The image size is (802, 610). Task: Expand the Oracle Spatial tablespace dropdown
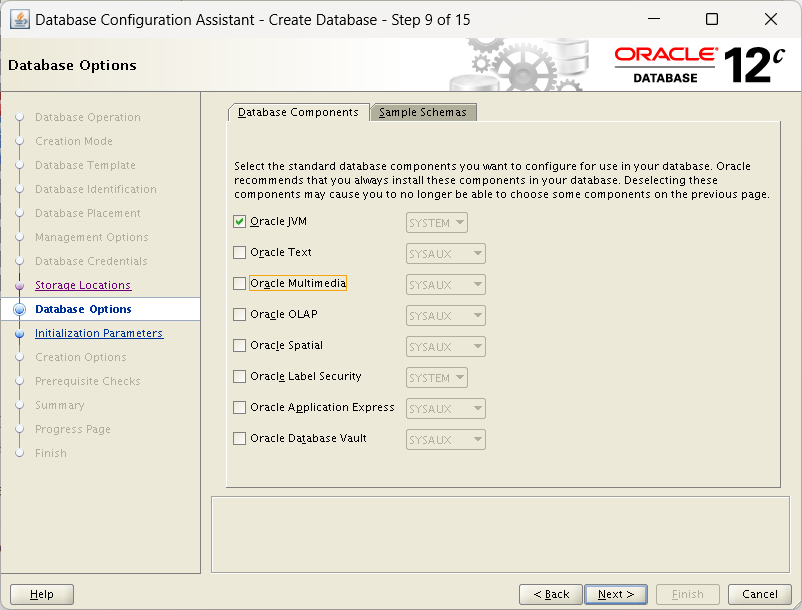[445, 347]
